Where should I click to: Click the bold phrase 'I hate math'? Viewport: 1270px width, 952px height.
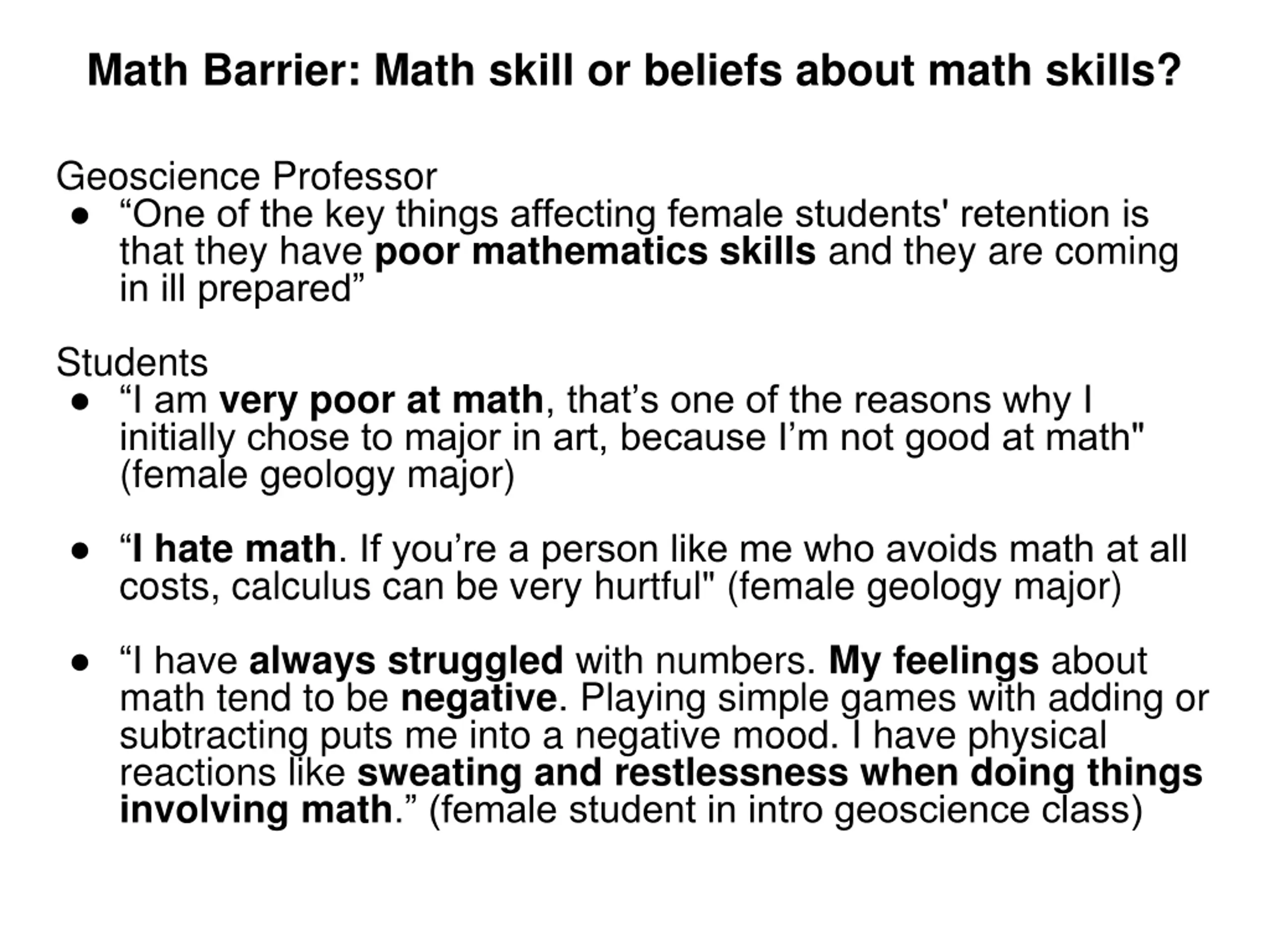pos(234,549)
